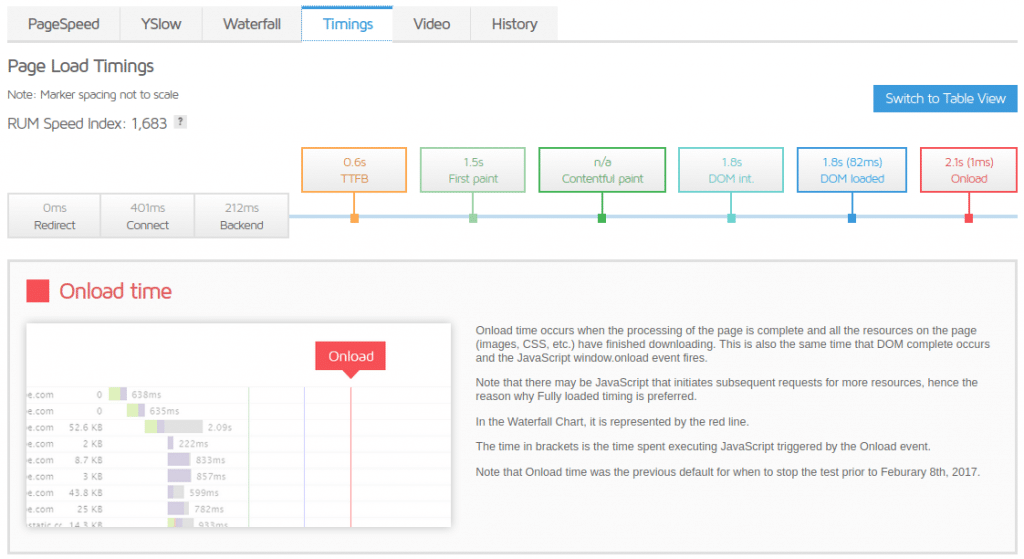Select the 401ms Connect timing box
The height and width of the screenshot is (559, 1024).
(x=148, y=216)
